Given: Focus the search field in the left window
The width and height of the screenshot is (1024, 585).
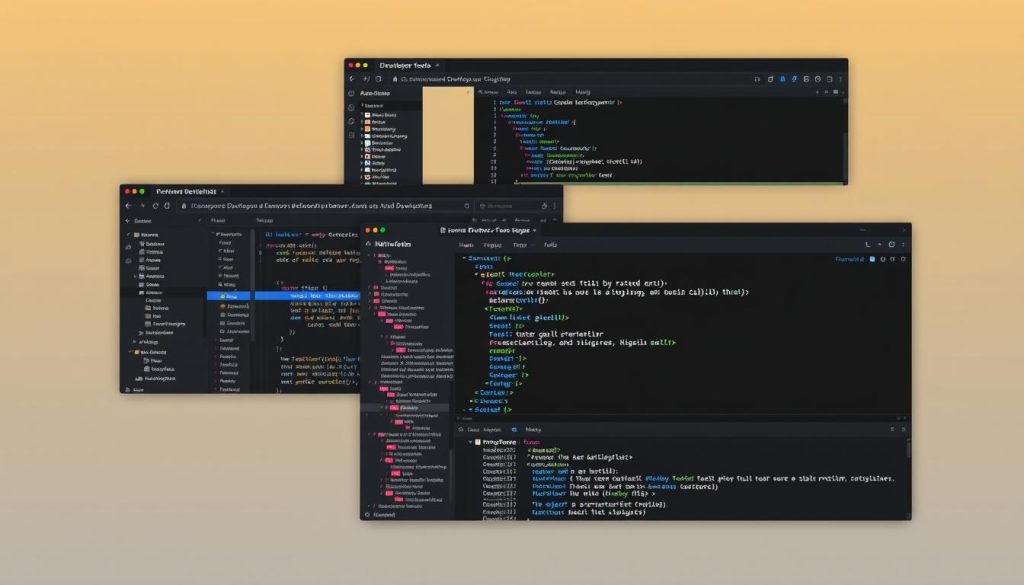Looking at the screenshot, I should point(509,206).
